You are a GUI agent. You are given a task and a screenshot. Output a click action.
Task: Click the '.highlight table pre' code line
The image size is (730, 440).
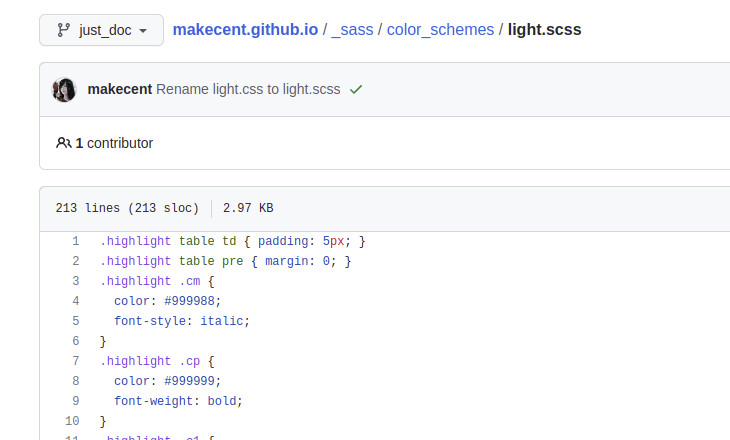pyautogui.click(x=225, y=261)
